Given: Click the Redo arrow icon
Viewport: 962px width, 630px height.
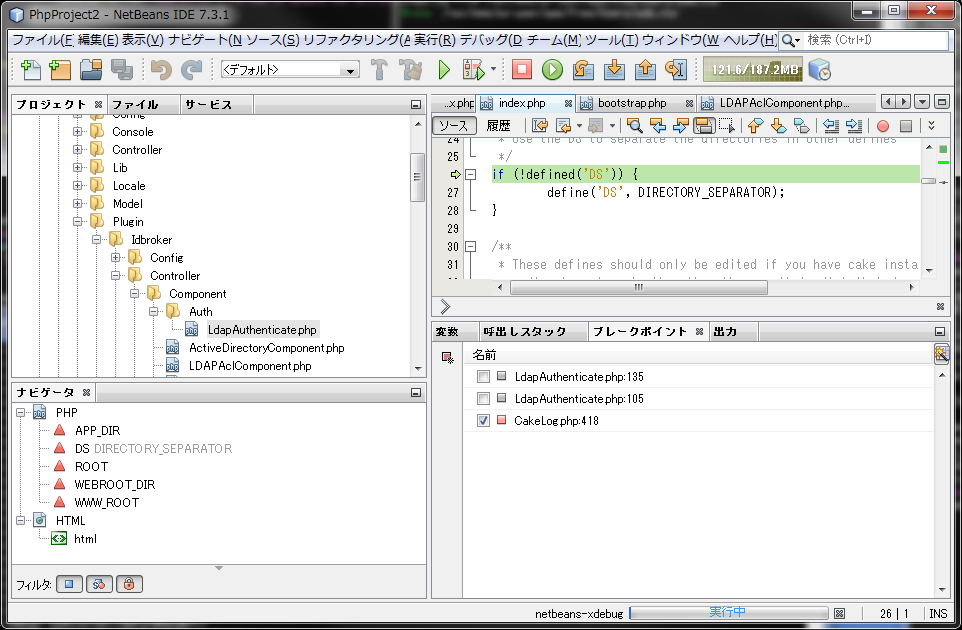Looking at the screenshot, I should click(191, 69).
